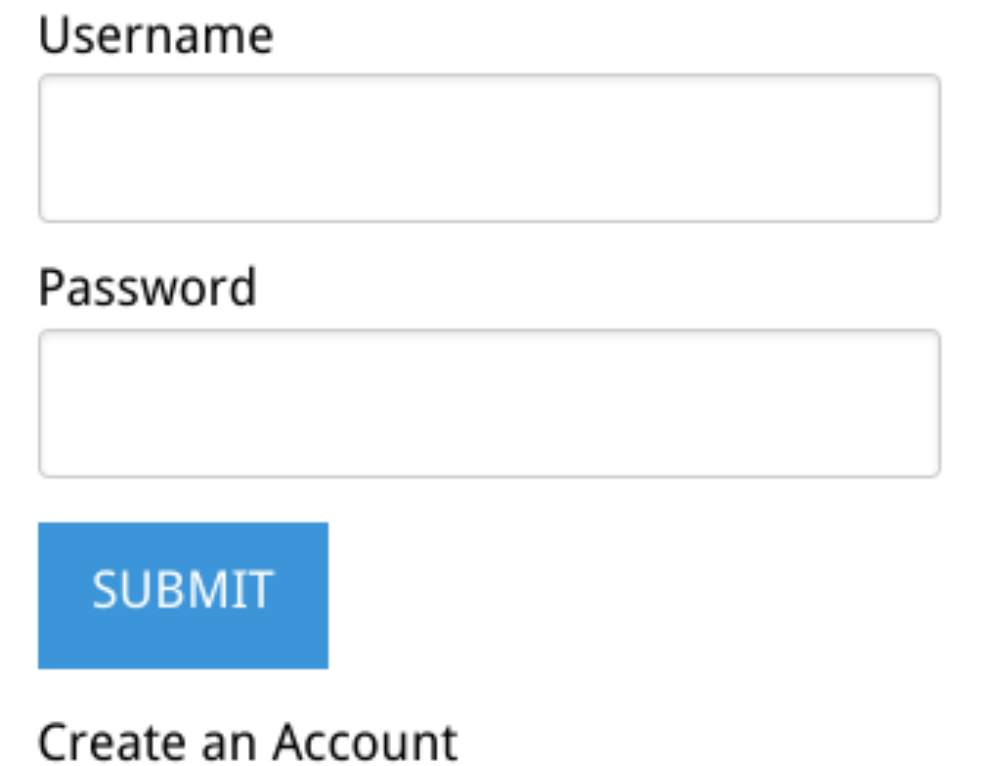Click the Password input field
Viewport: 1000px width, 766px height.
489,403
